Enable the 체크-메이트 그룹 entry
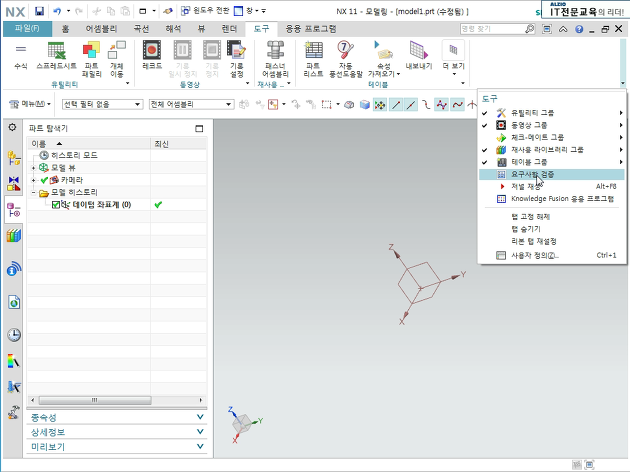Screen dimensions: 630x472 (x=551, y=137)
